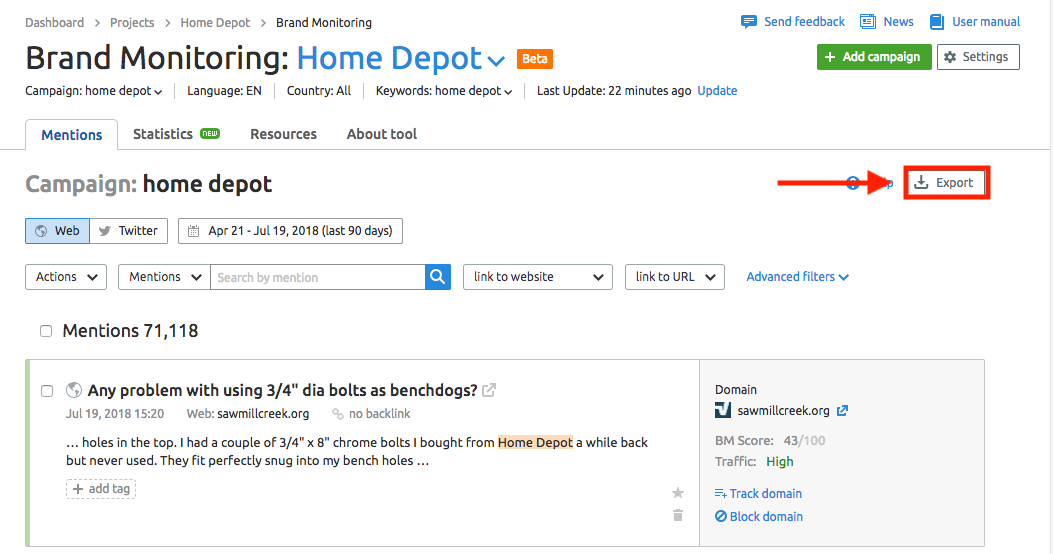Open benchdogs article external link icon

[x=489, y=390]
